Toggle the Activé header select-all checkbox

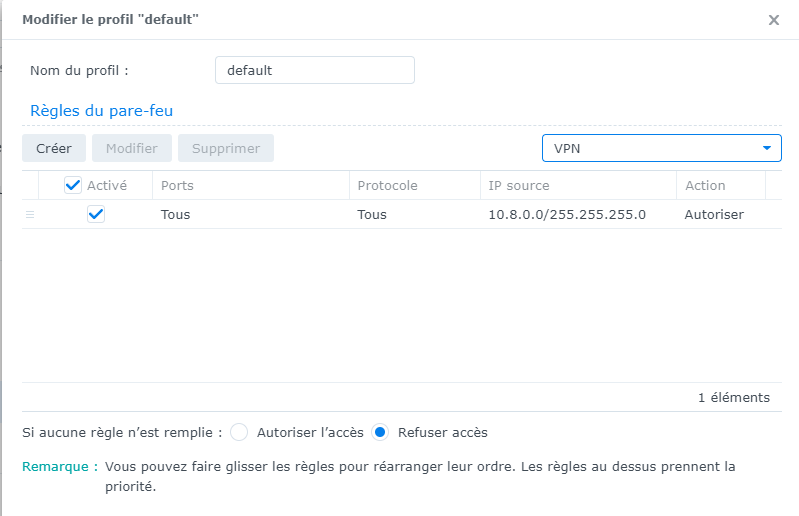73,185
